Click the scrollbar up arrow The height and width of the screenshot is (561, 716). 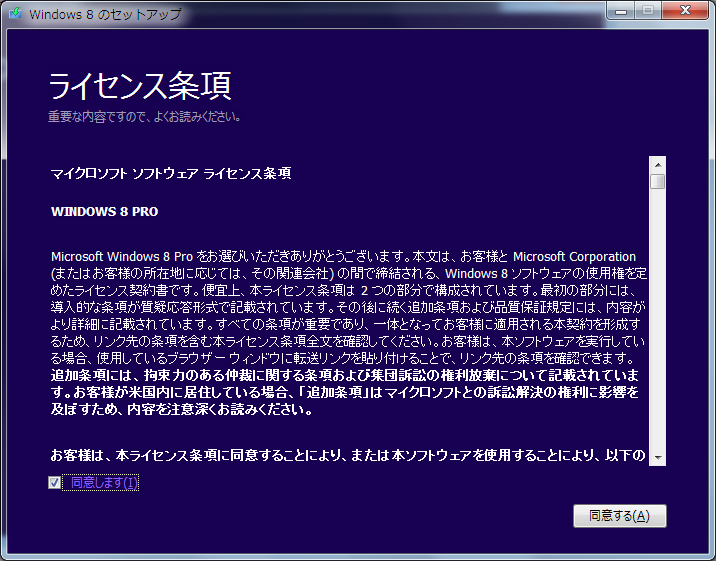pyautogui.click(x=658, y=165)
